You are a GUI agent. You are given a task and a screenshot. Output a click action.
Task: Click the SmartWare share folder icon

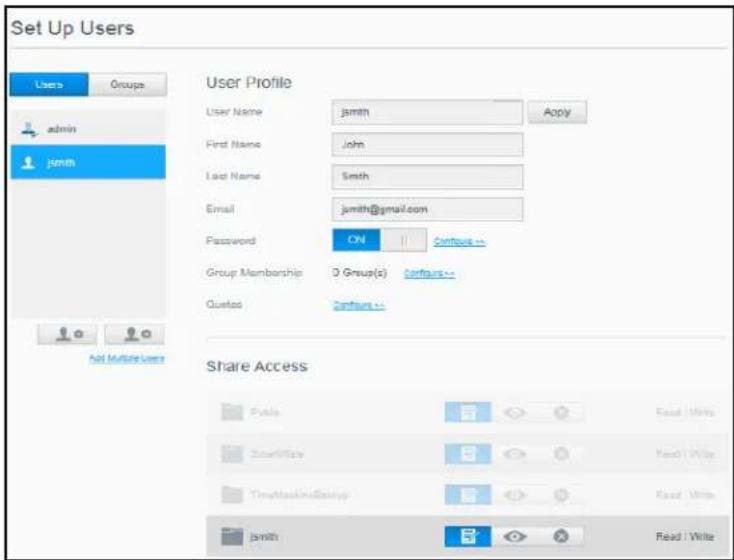pos(232,454)
